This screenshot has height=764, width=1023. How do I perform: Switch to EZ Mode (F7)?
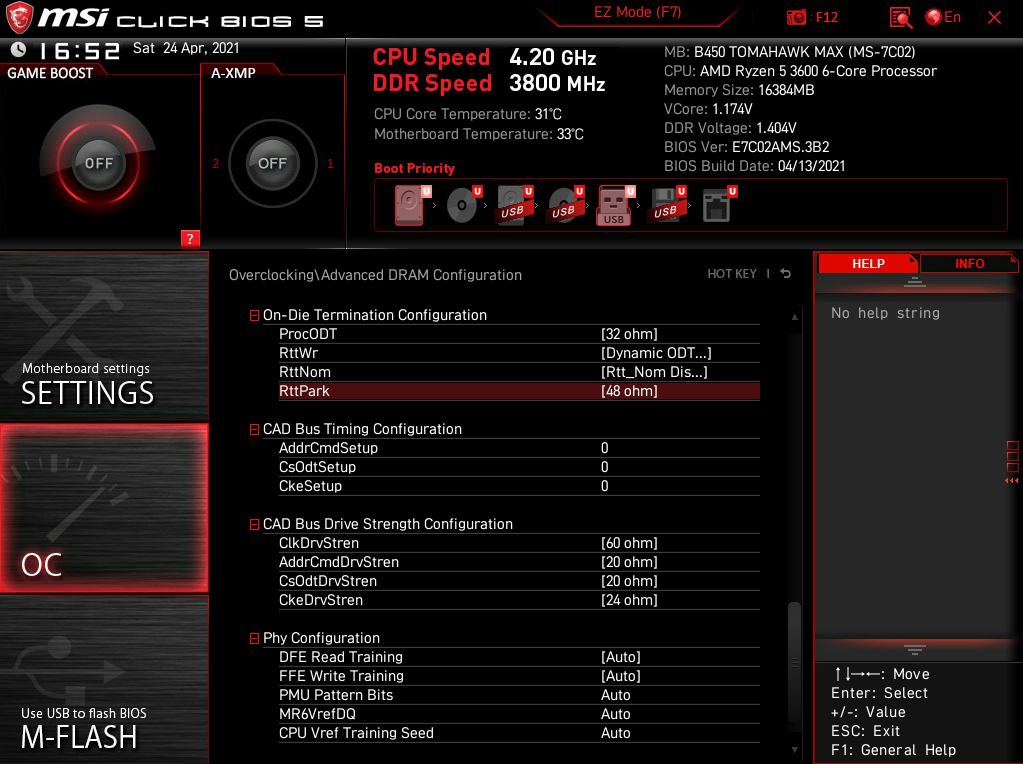(637, 12)
